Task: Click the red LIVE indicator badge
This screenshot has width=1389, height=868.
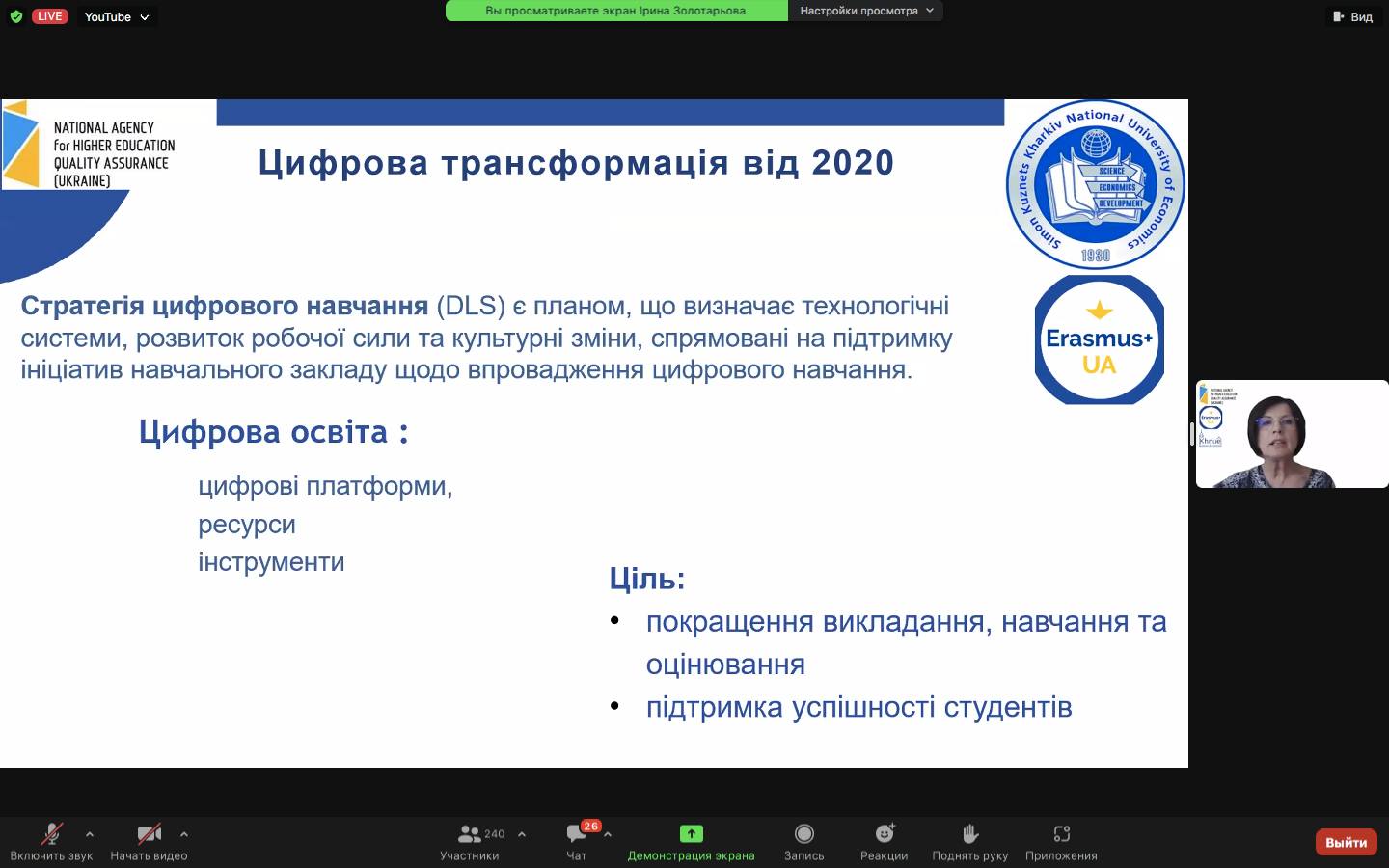Action: coord(49,16)
